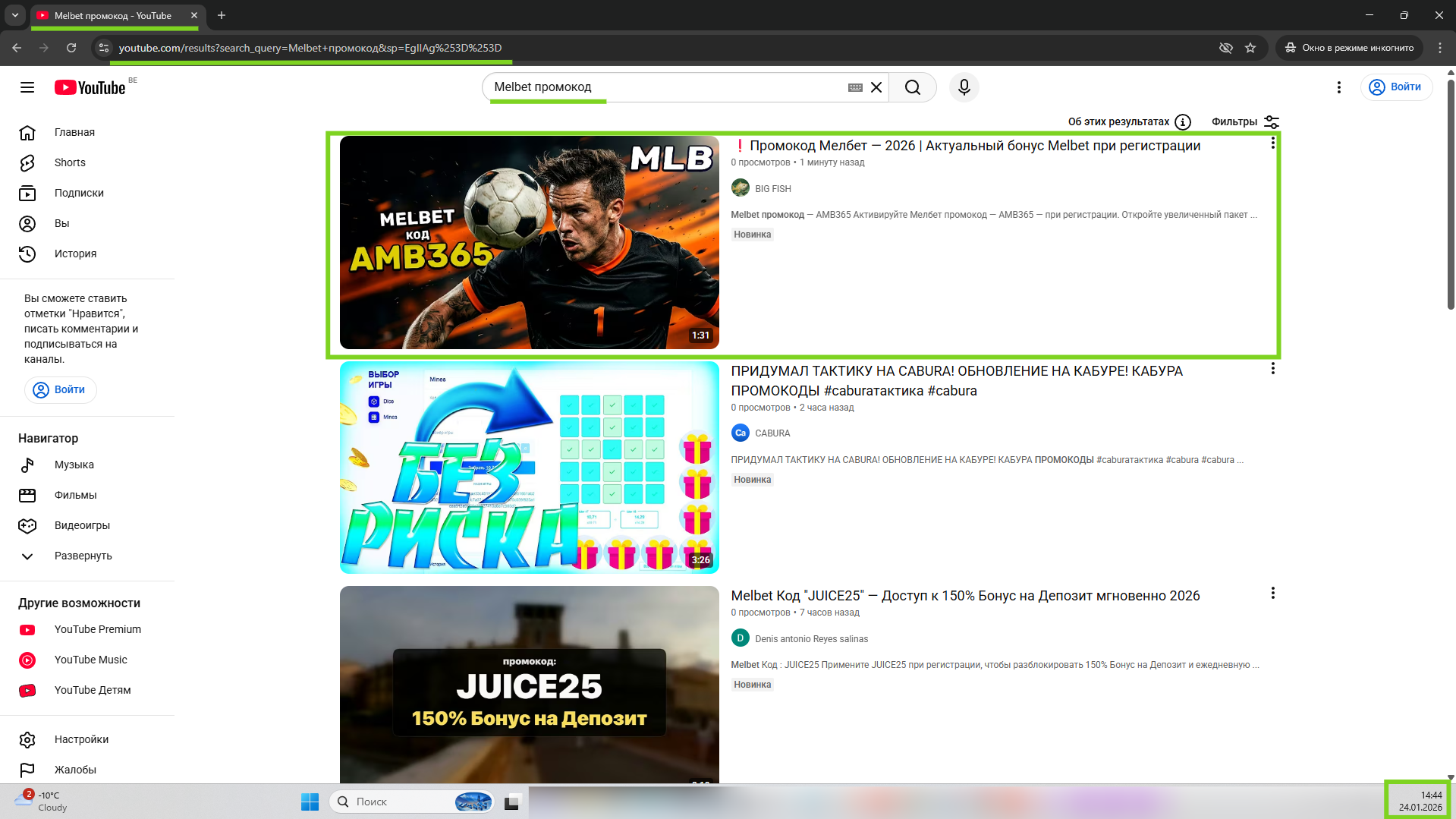Open more options for the JUICE25 video
Viewport: 1456px width, 819px height.
[1273, 594]
